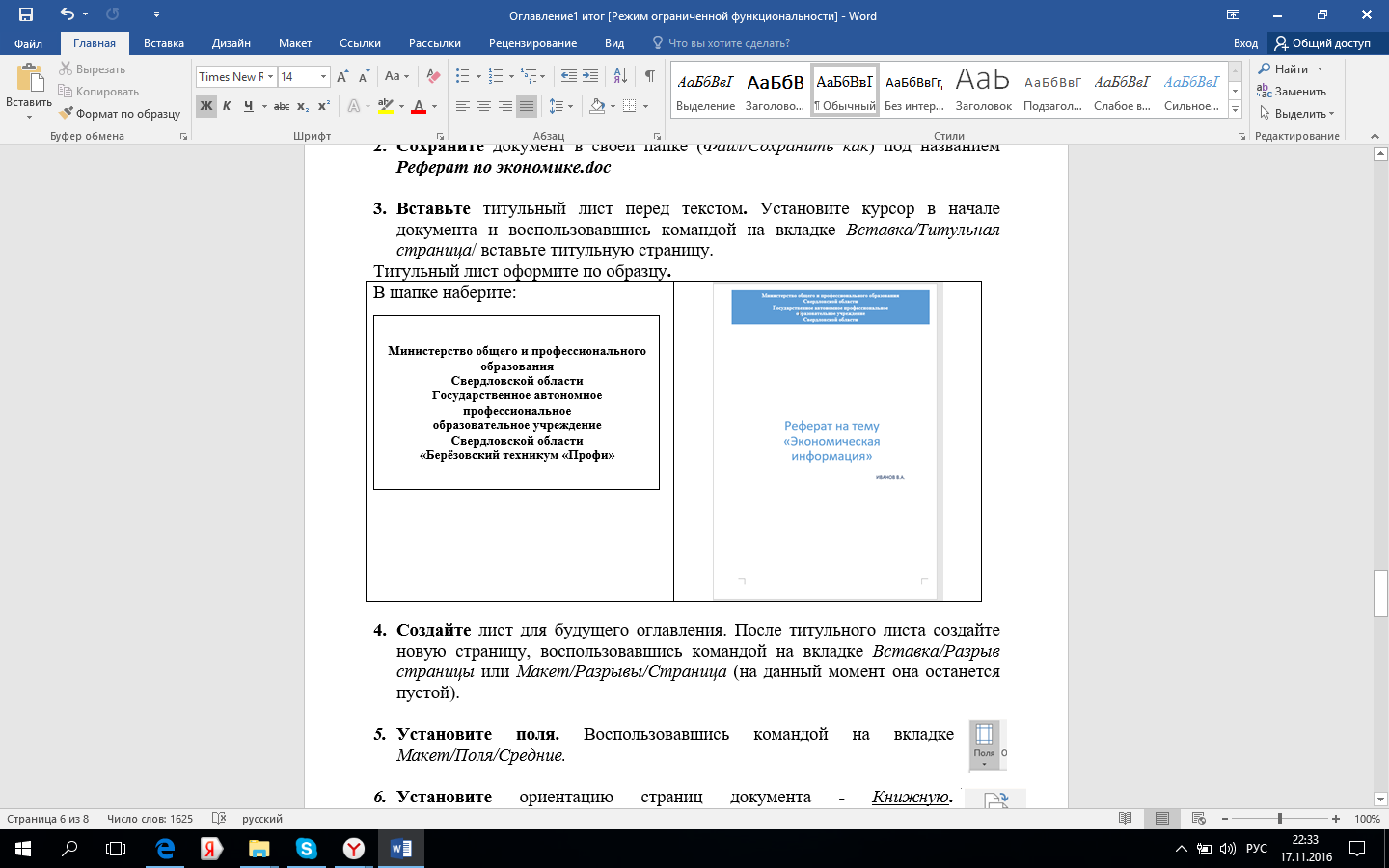This screenshot has height=868, width=1389.
Task: Increase font size with the grow font icon
Action: click(342, 76)
